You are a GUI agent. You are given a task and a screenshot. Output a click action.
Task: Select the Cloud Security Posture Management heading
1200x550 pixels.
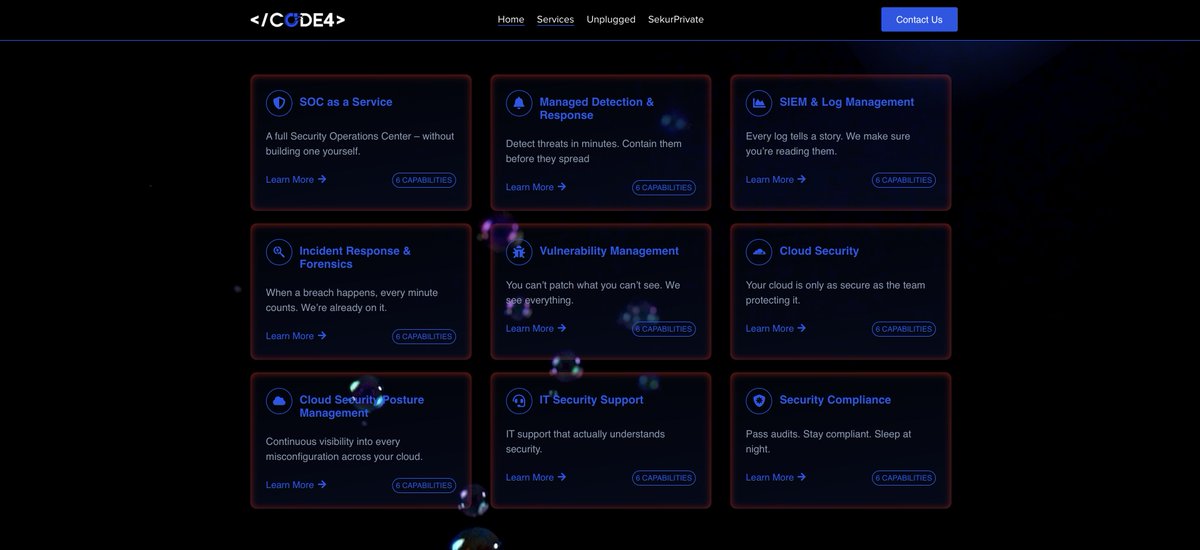click(x=362, y=406)
